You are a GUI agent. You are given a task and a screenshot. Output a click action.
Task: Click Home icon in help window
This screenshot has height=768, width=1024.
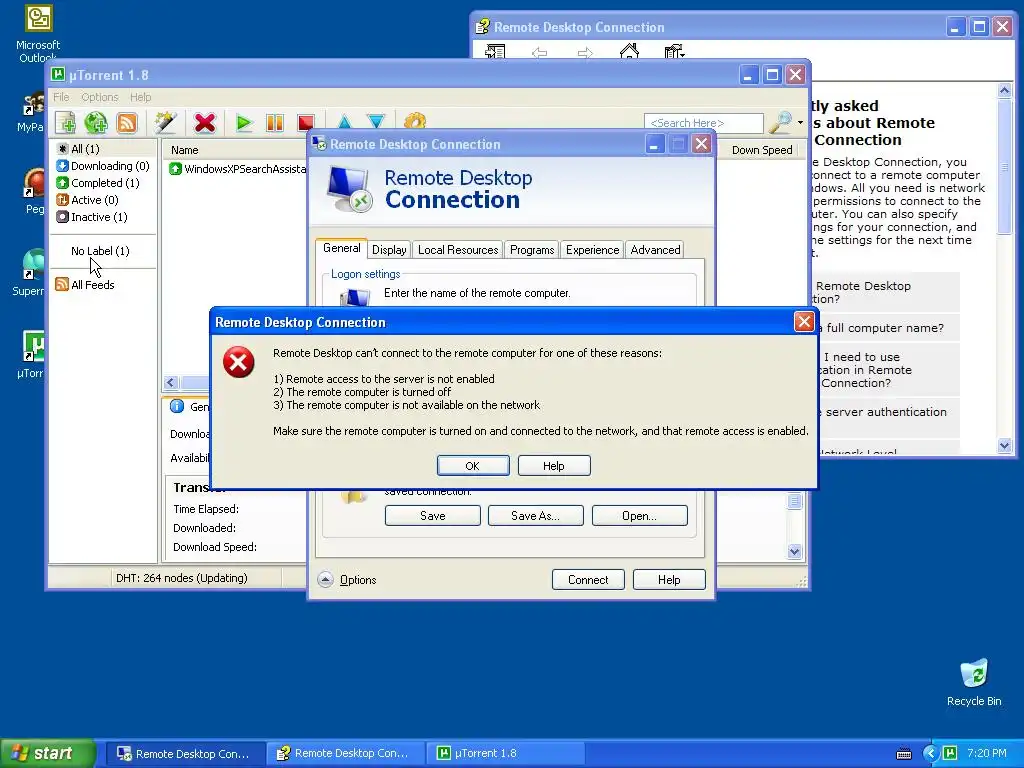point(630,51)
